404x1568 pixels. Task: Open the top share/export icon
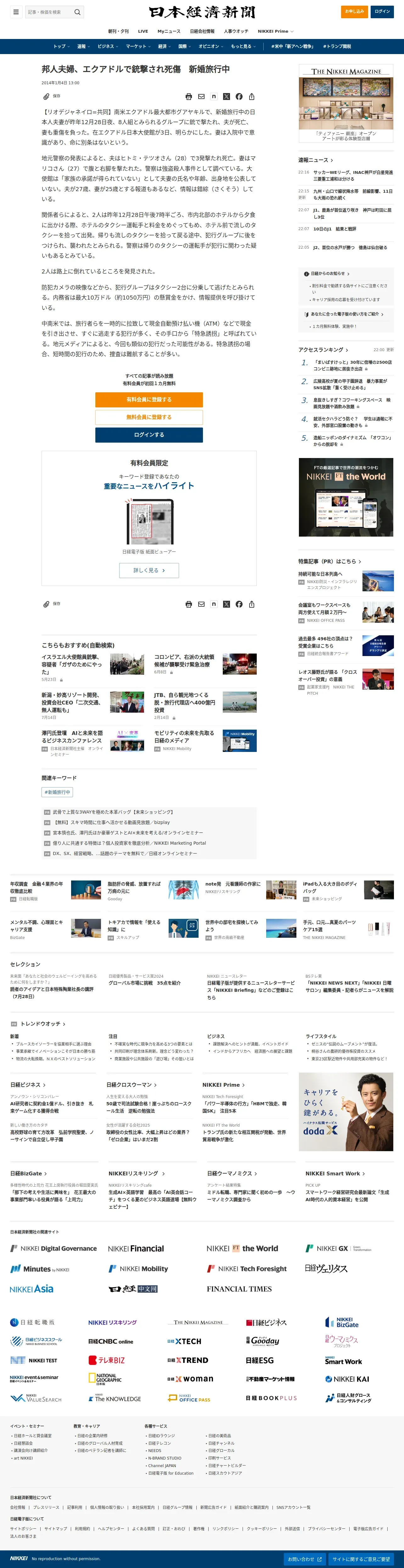click(252, 96)
